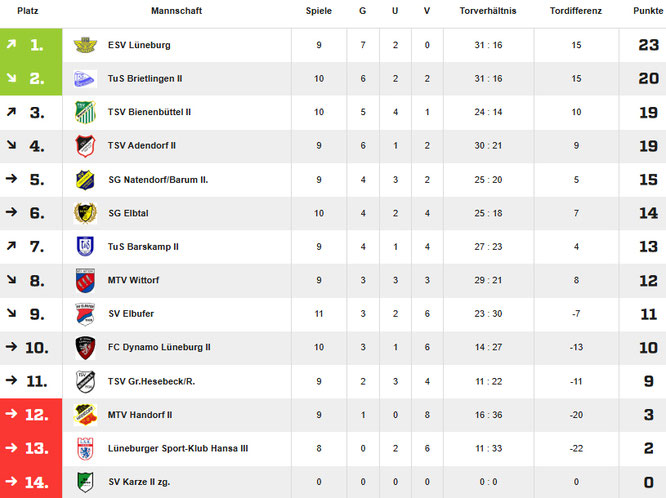
Task: Click the FC Dynamo Lüneburg II crest
Action: [x=85, y=347]
